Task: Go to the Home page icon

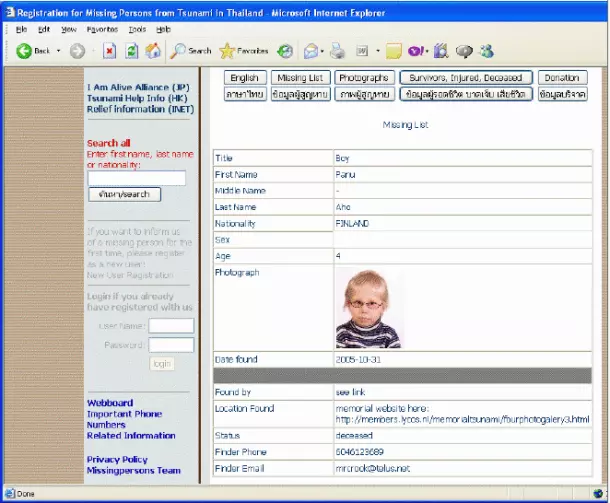Action: coord(153,51)
